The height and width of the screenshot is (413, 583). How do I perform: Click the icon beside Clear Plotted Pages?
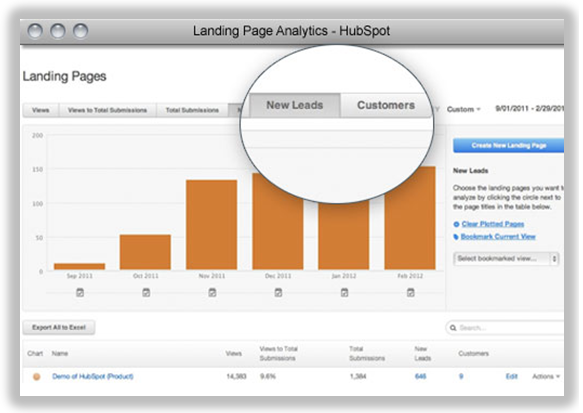[456, 224]
